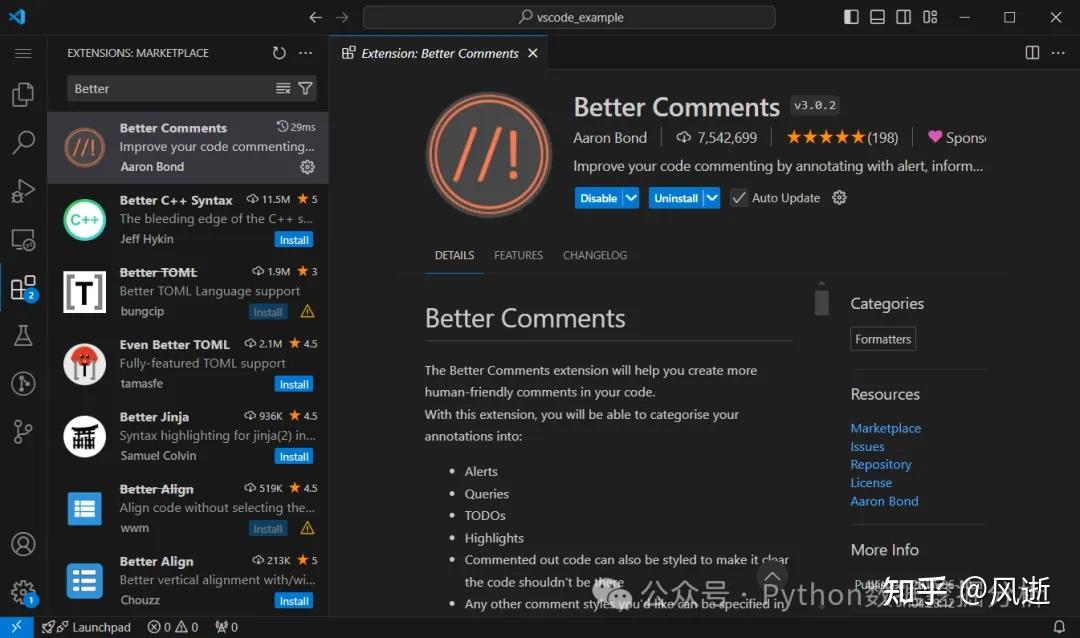Open the Extensions view icon
1080x638 pixels.
click(23, 287)
